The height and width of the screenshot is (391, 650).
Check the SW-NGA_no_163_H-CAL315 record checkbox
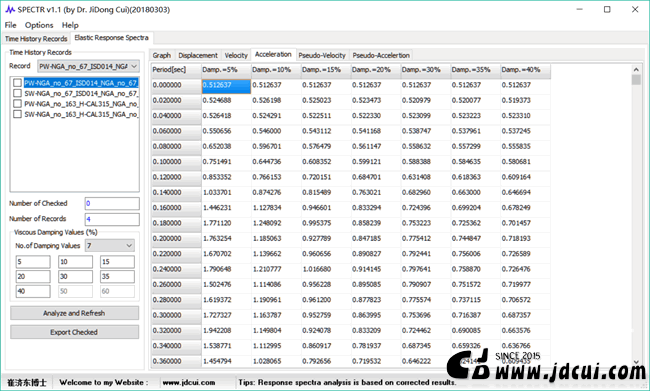(x=17, y=114)
